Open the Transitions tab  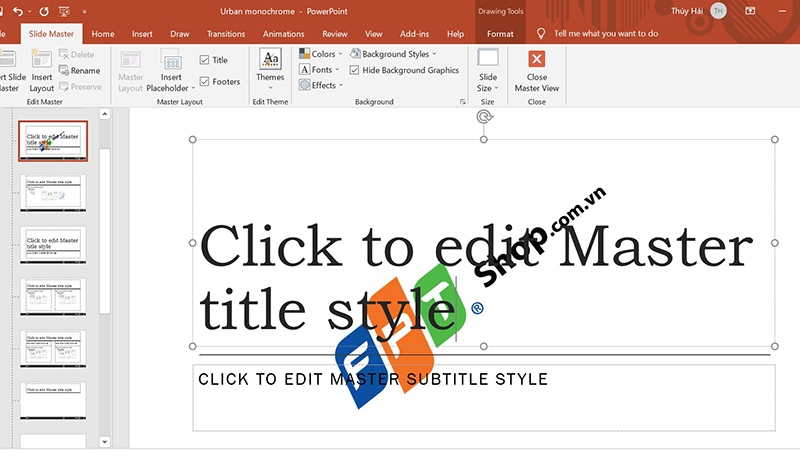coord(226,34)
